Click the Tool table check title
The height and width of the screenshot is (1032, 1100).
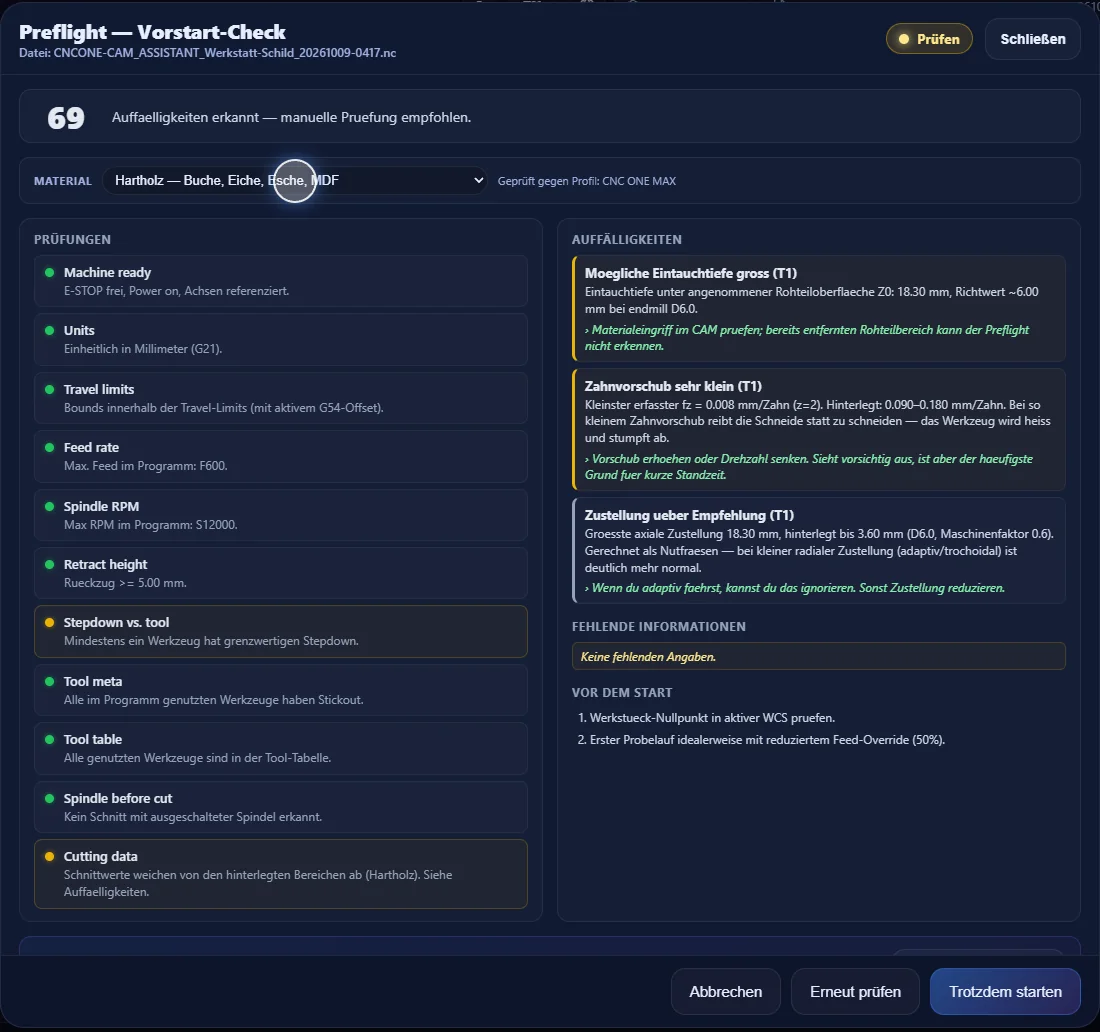(93, 739)
